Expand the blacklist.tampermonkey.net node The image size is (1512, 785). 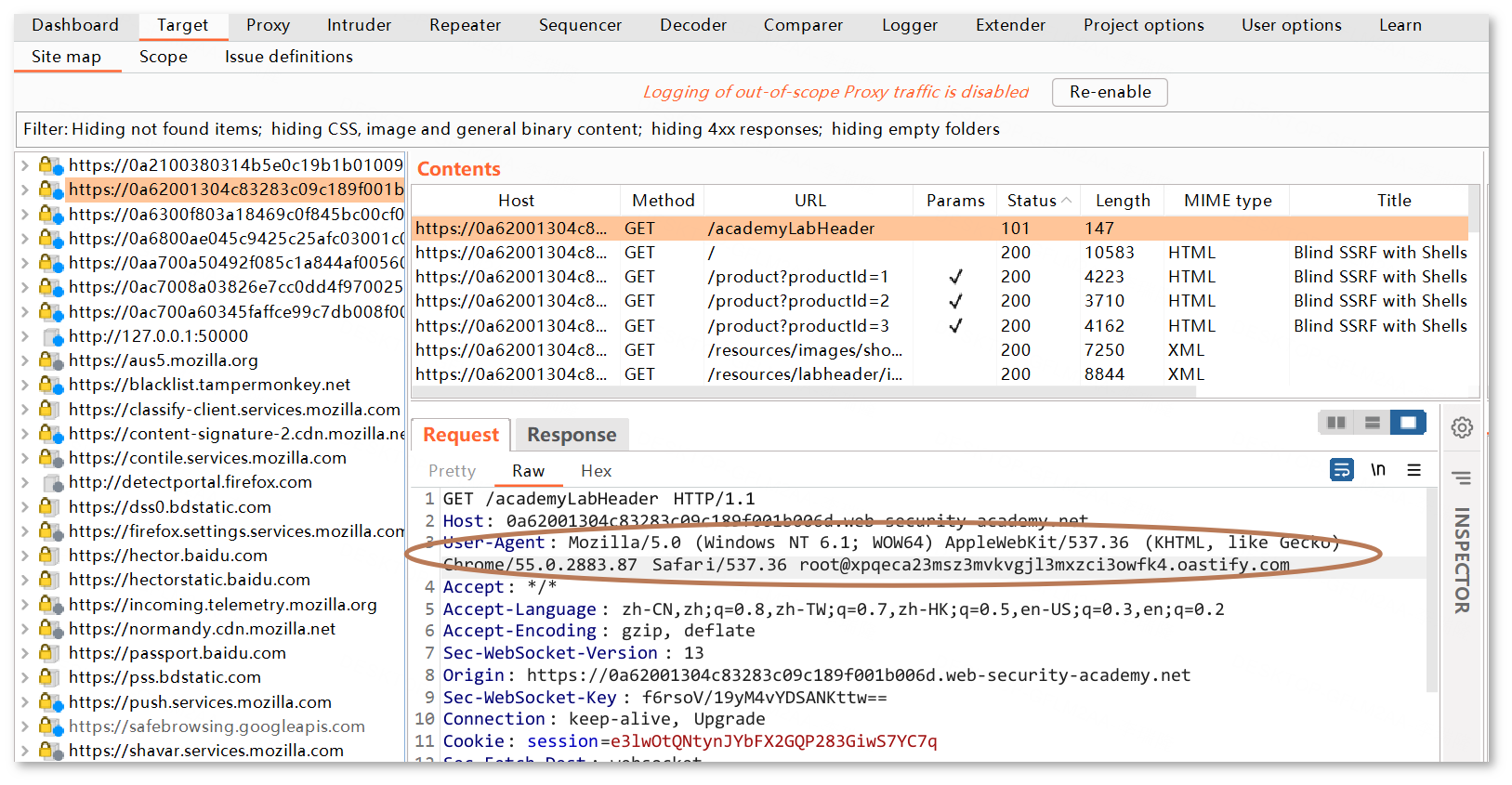25,385
